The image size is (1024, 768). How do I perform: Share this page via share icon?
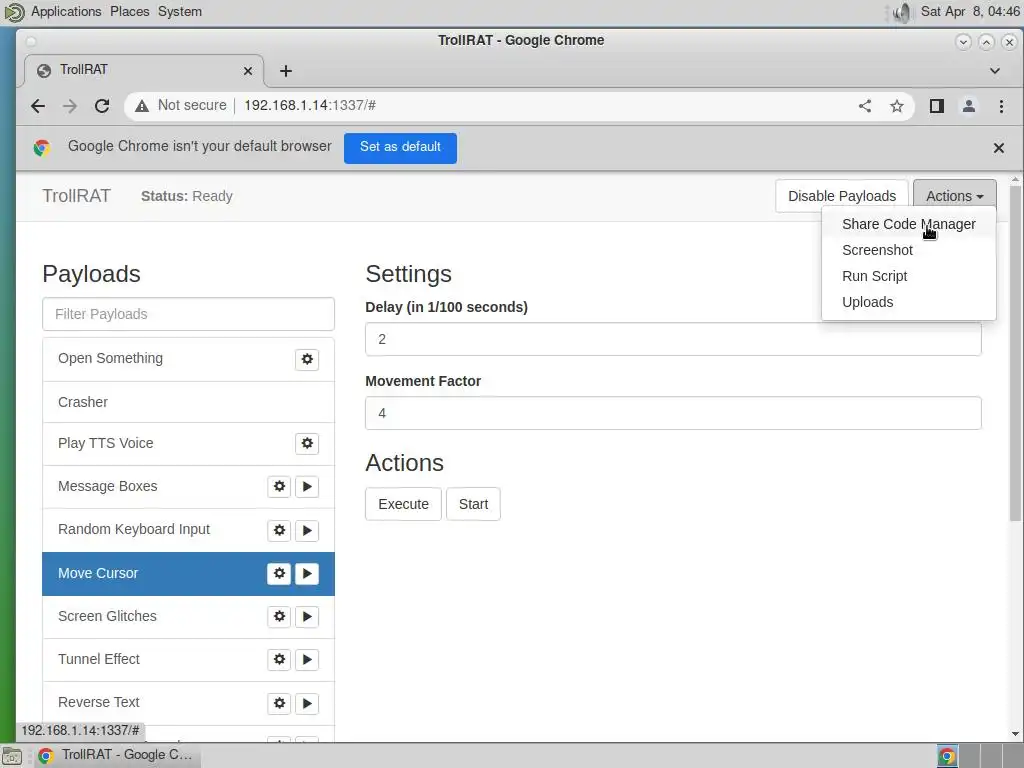pos(865,106)
